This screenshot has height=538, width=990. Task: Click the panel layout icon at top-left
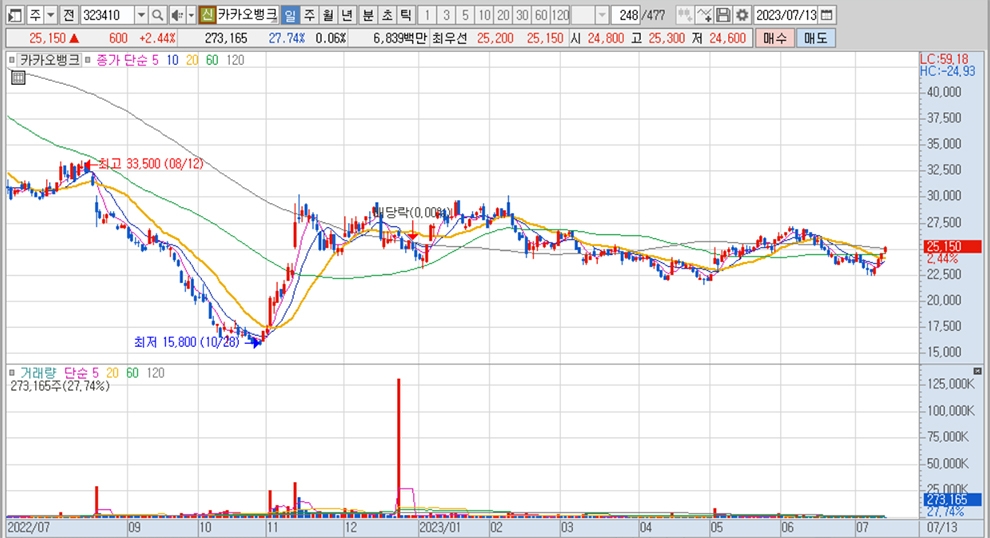12,15
